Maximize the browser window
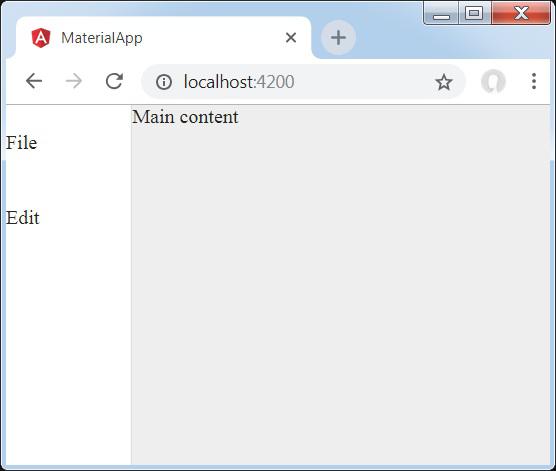This screenshot has width=556, height=471. [474, 13]
